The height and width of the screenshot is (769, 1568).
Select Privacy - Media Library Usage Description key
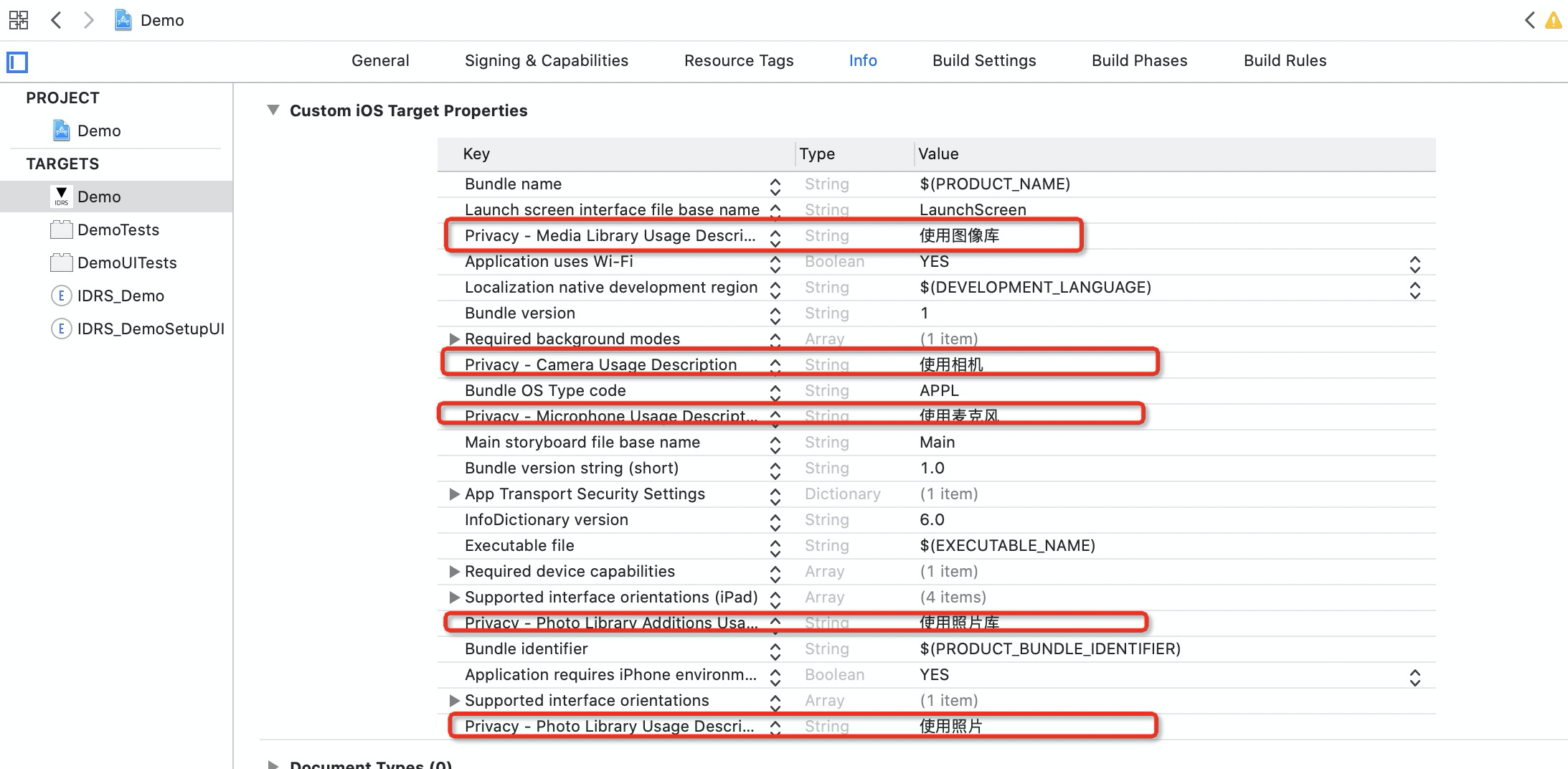pos(610,236)
